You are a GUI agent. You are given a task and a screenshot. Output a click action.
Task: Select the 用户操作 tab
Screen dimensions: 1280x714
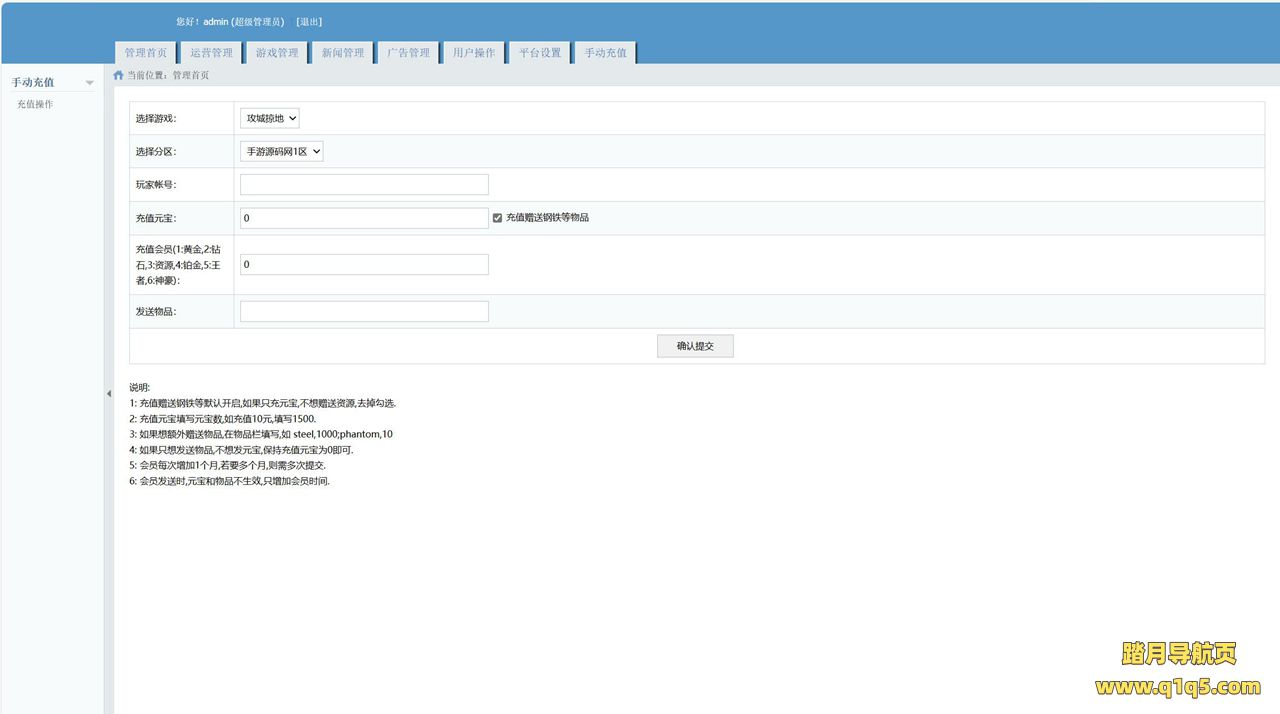pyautogui.click(x=474, y=53)
